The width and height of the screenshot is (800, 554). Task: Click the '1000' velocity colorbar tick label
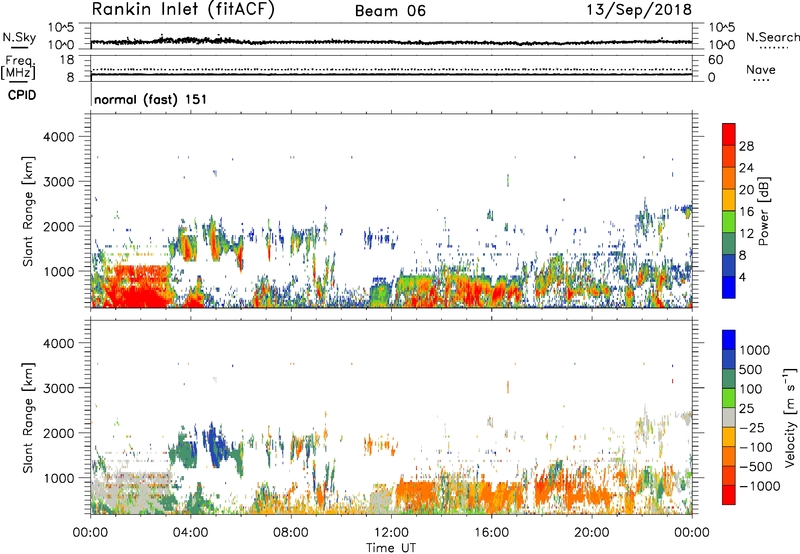755,350
